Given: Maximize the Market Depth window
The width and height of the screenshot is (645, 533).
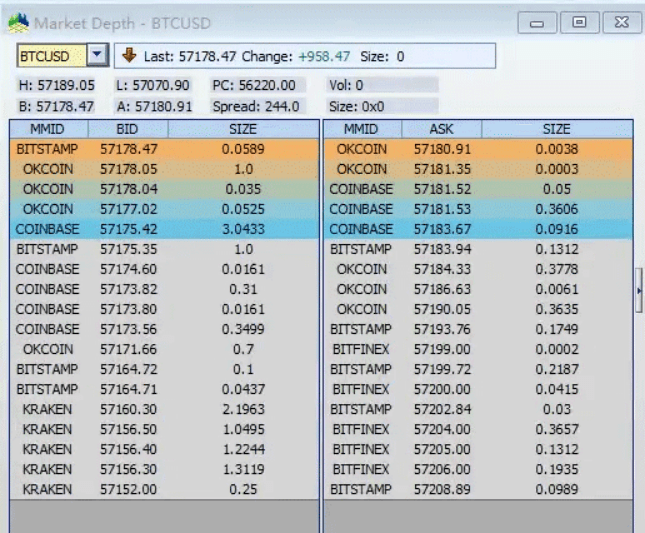Looking at the screenshot, I should tap(579, 22).
